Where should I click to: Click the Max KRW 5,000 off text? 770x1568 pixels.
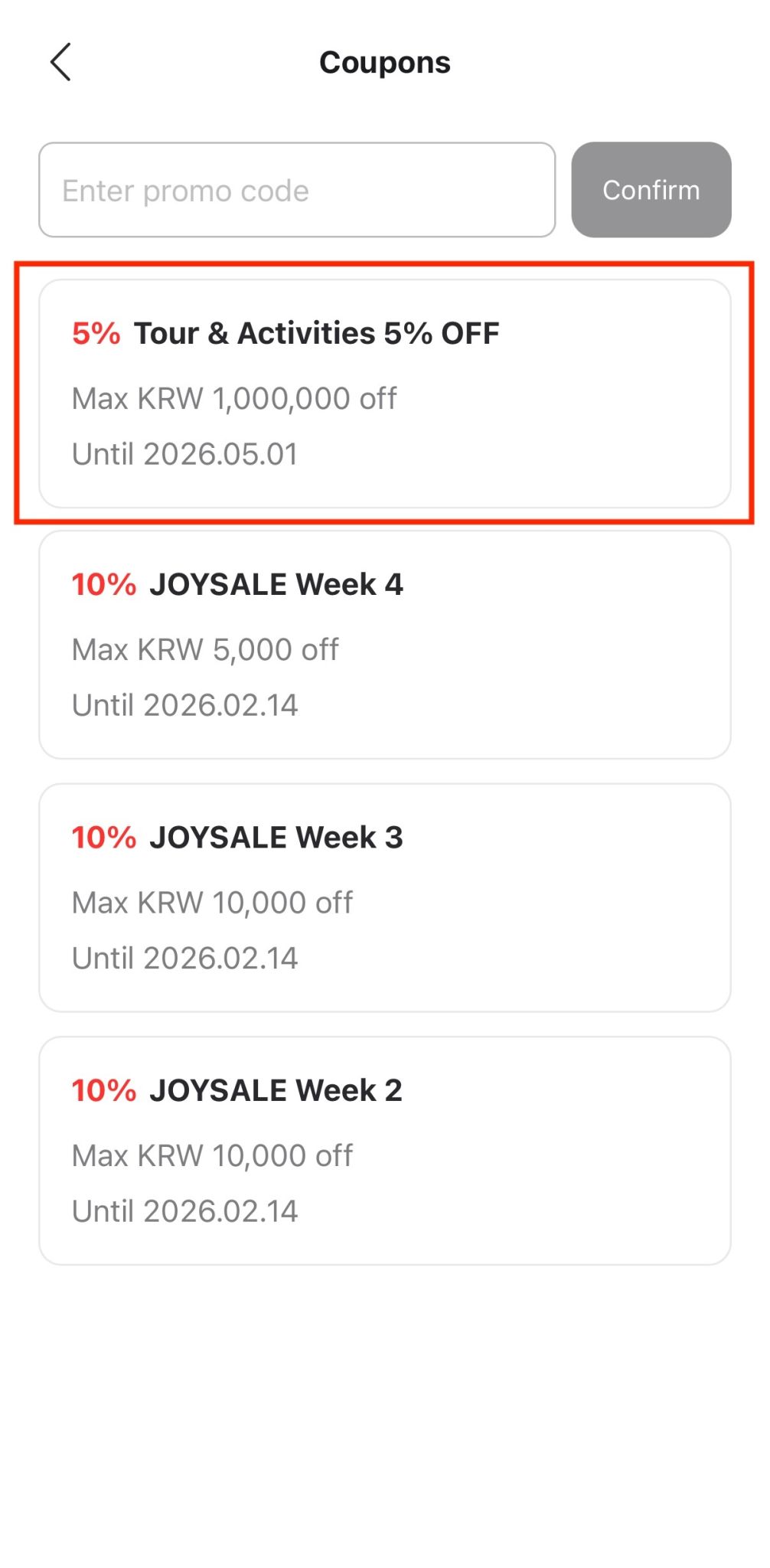coord(205,650)
